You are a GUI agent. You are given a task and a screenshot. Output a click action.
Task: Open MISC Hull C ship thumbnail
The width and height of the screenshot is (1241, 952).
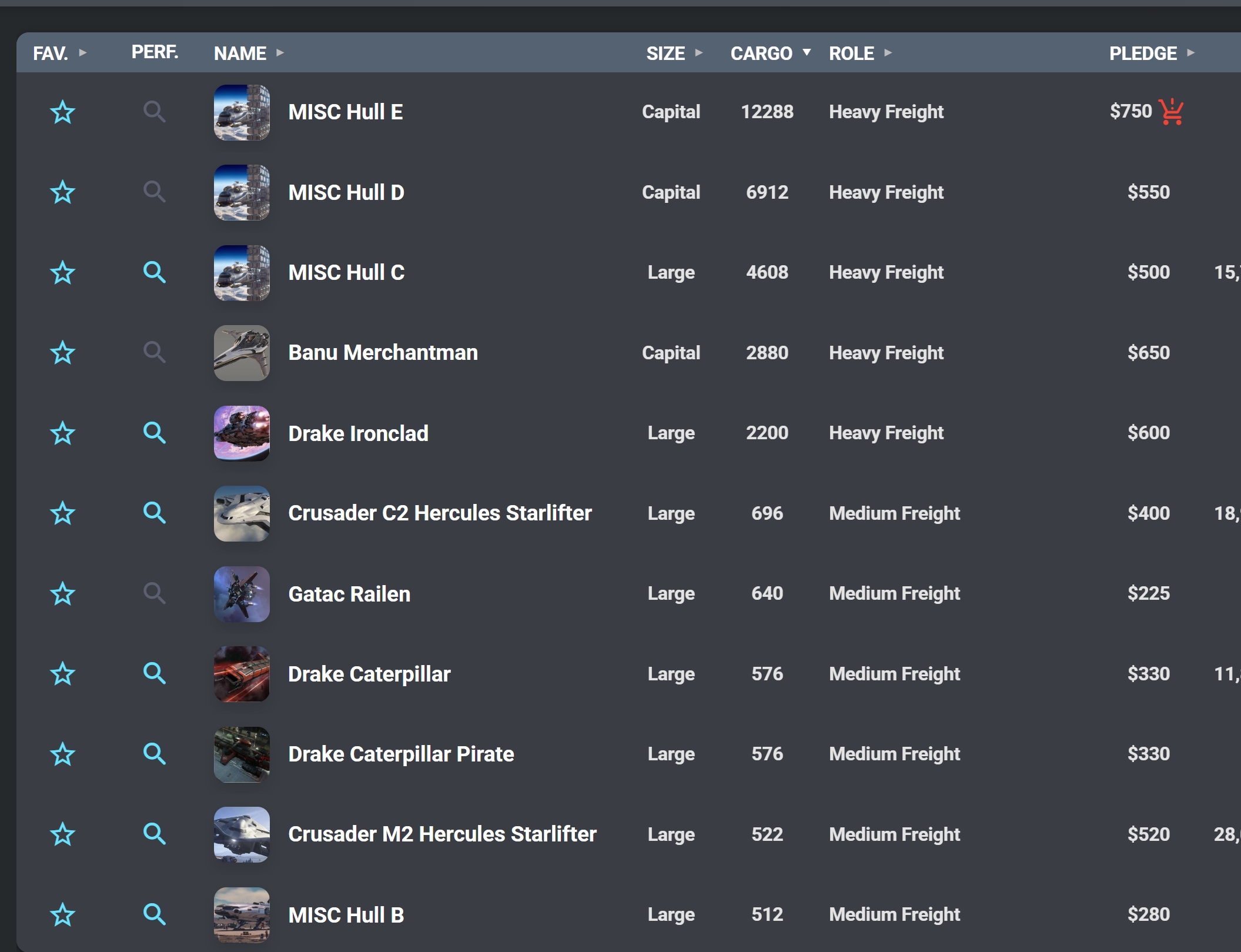[242, 273]
